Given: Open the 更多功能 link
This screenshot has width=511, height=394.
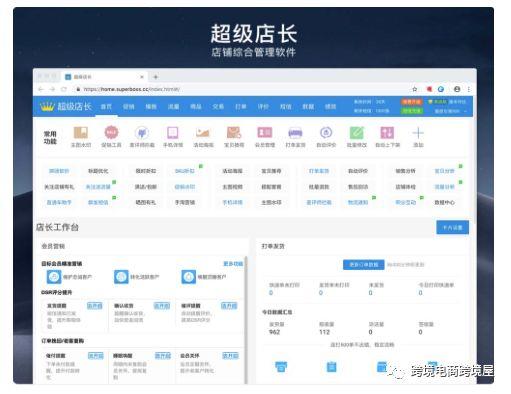Looking at the screenshot, I should pos(233,264).
